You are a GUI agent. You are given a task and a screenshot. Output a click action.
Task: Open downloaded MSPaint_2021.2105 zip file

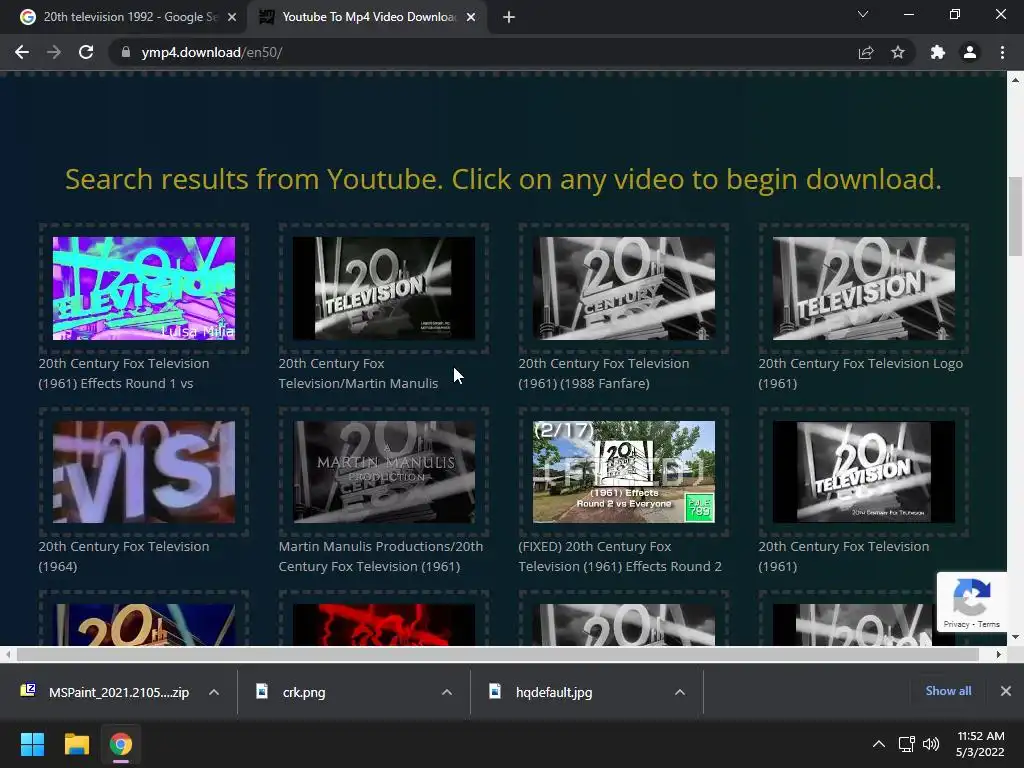(104, 692)
